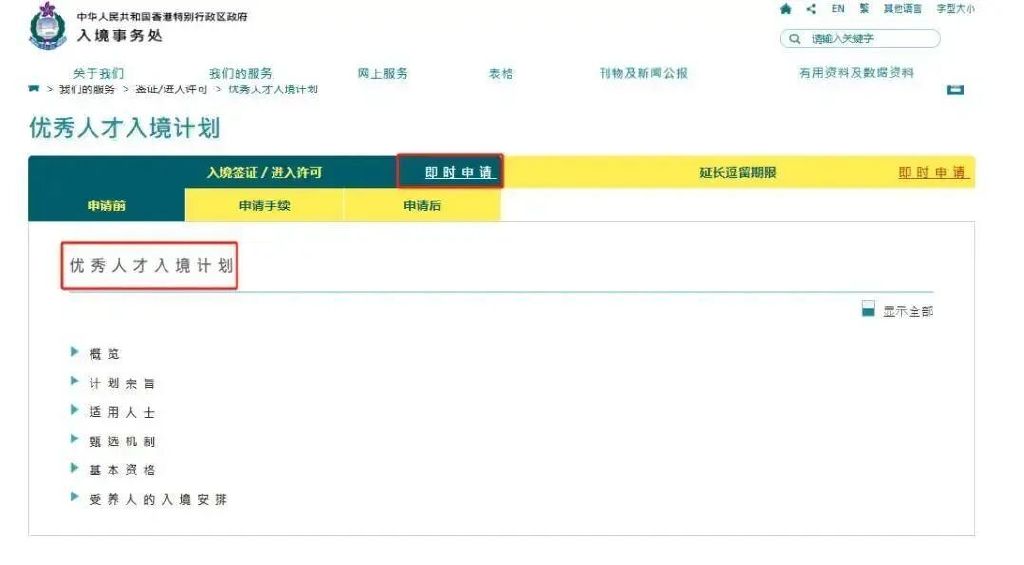Screen dimensions: 1024x565
Task: Open the 申请手续 tab
Action: [x=264, y=205]
